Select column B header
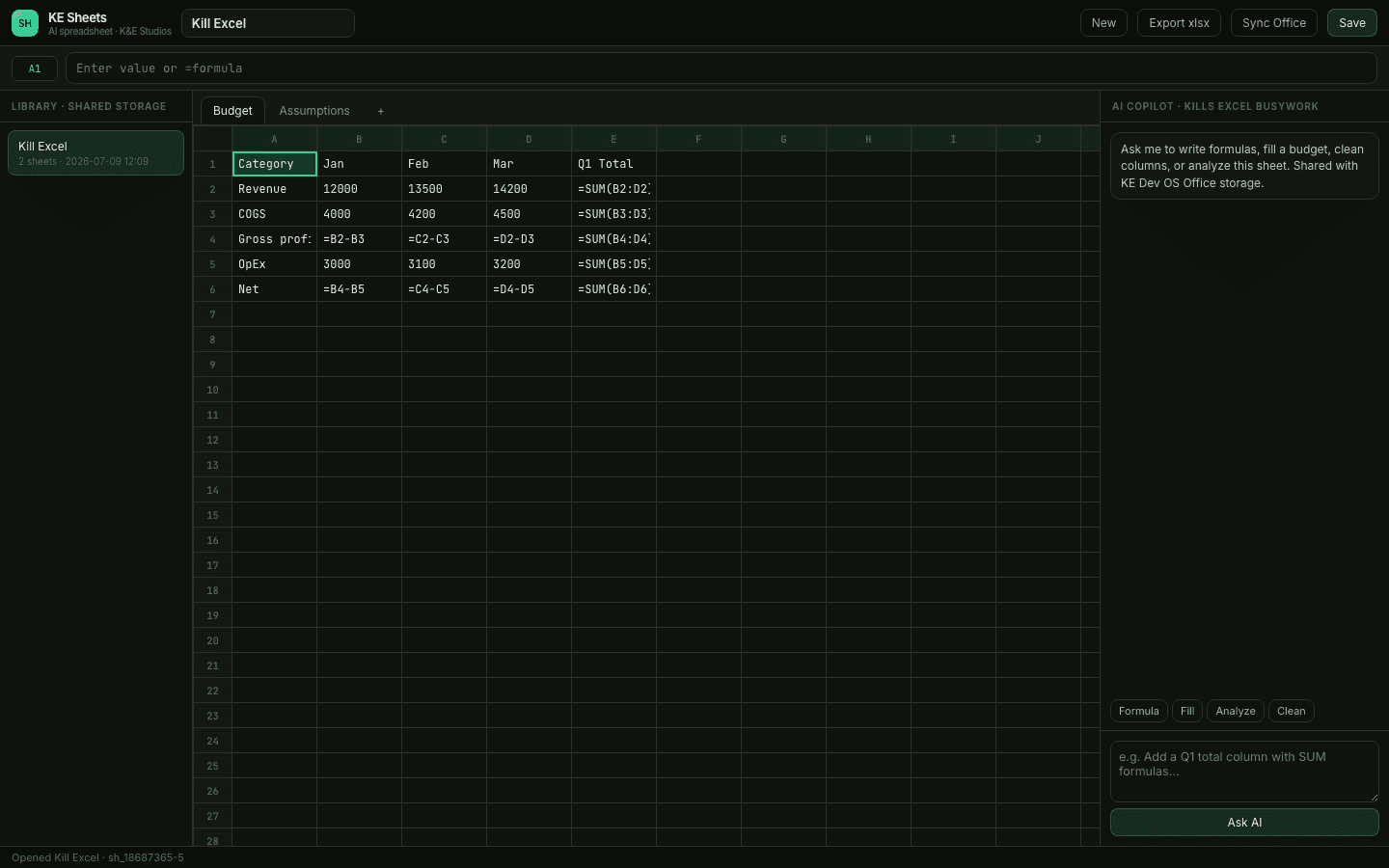The image size is (1389, 868). 359,139
